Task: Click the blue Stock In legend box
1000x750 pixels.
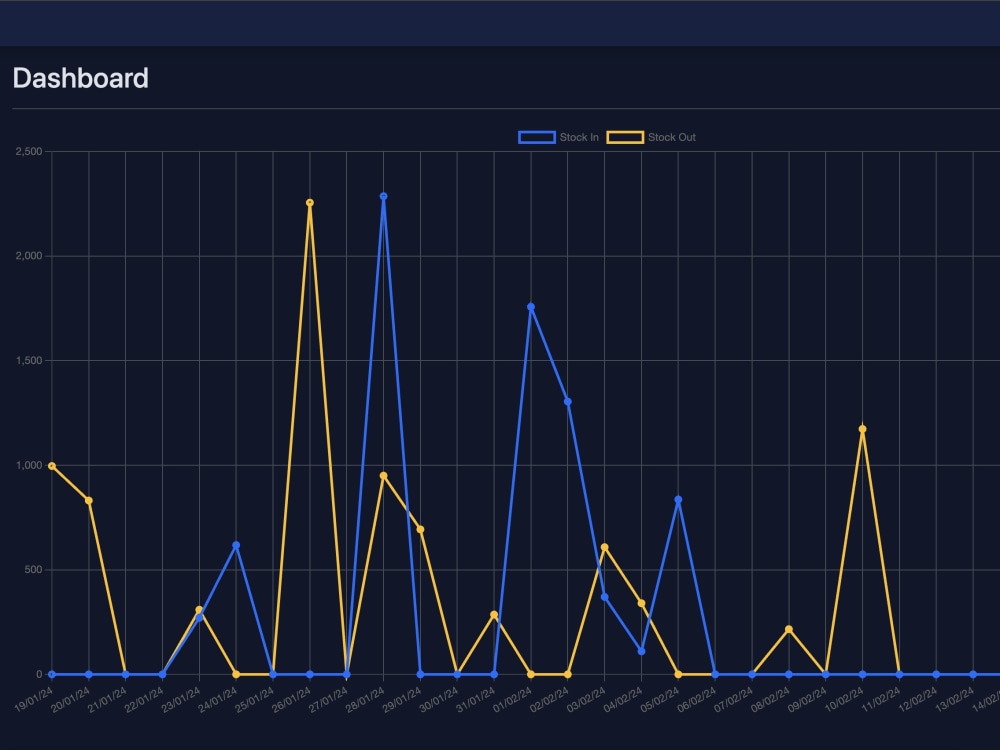Action: 537,137
